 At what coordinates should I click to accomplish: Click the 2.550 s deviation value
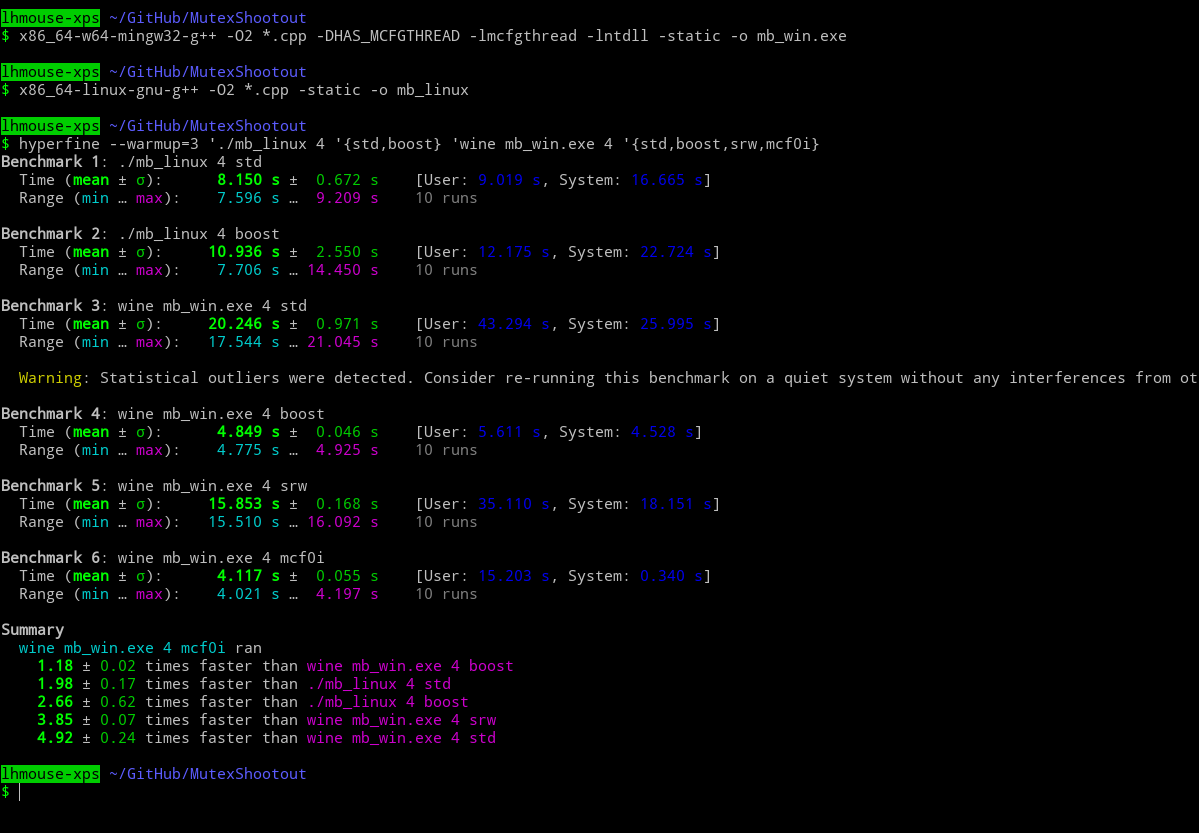click(347, 252)
